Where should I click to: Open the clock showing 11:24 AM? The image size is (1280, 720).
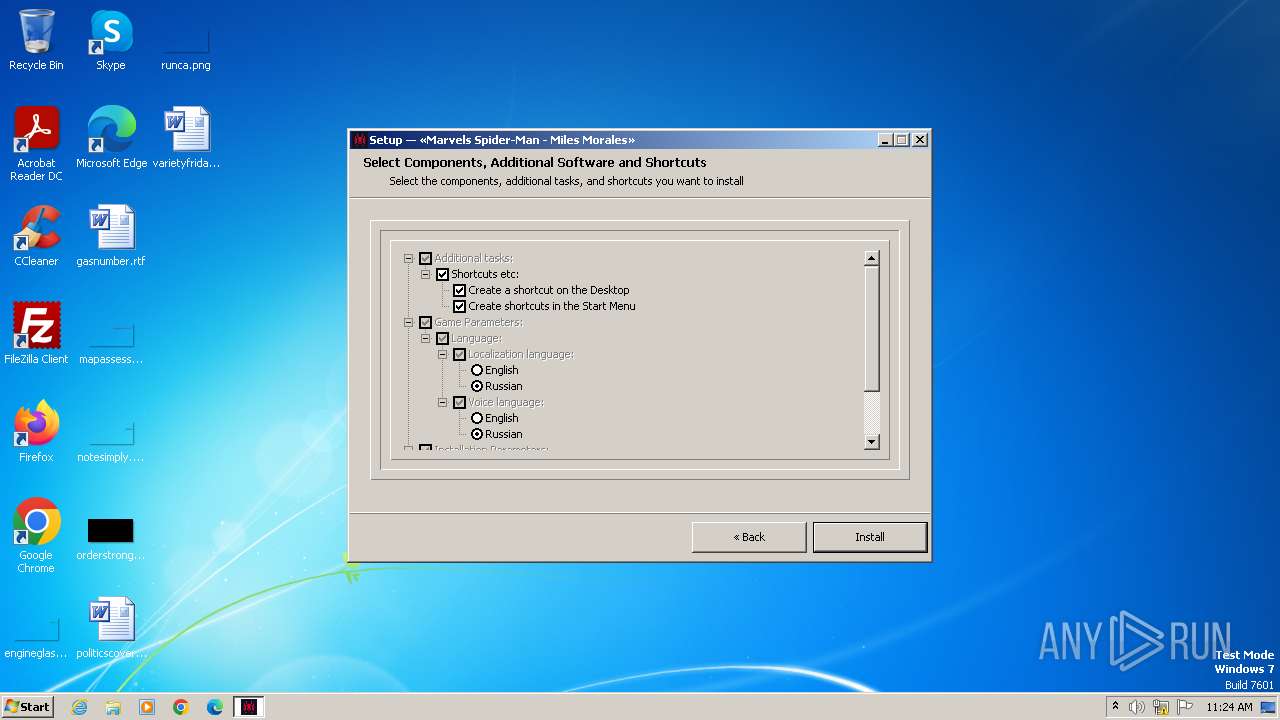point(1229,707)
